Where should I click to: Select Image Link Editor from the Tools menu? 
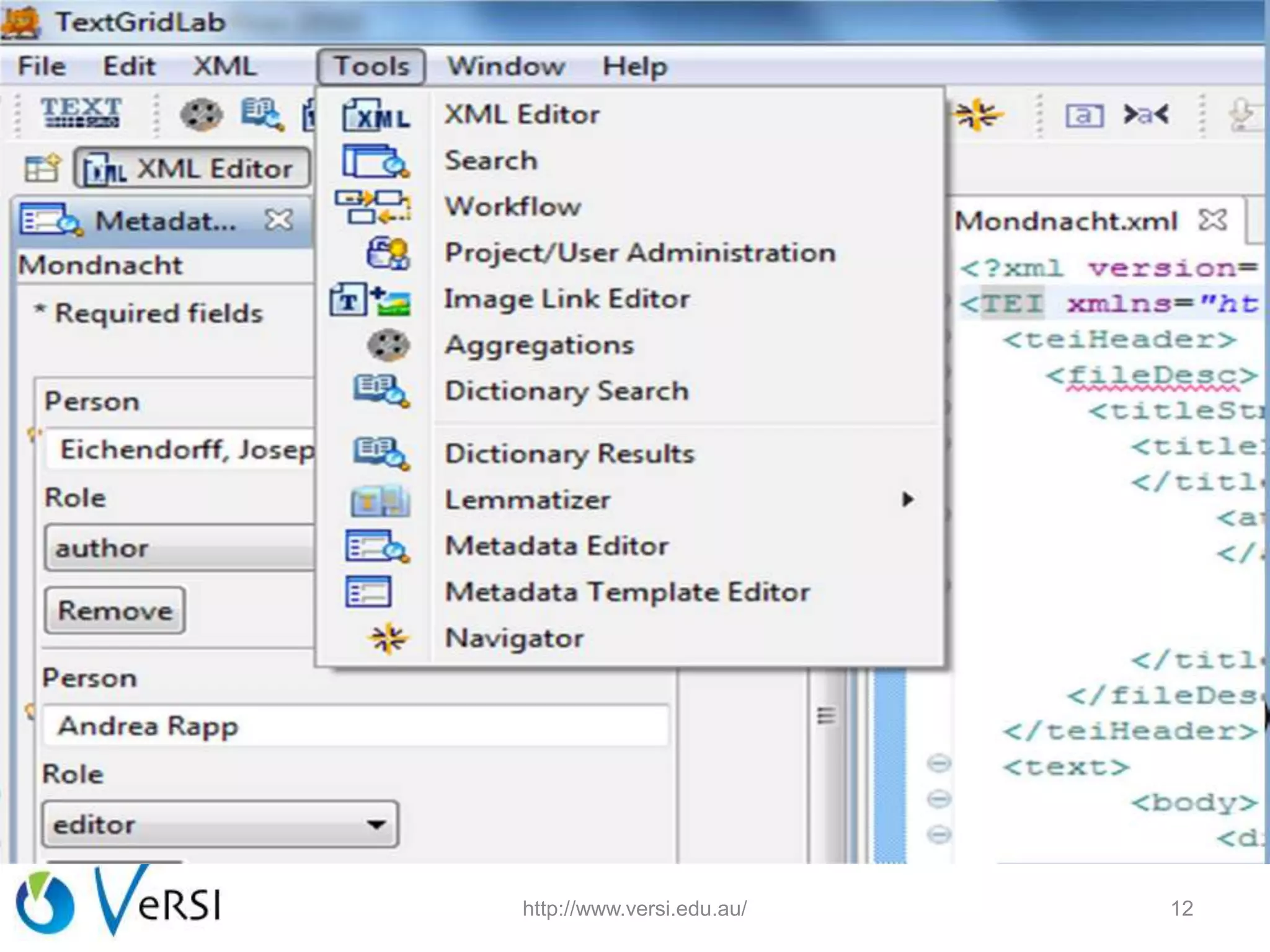(567, 299)
